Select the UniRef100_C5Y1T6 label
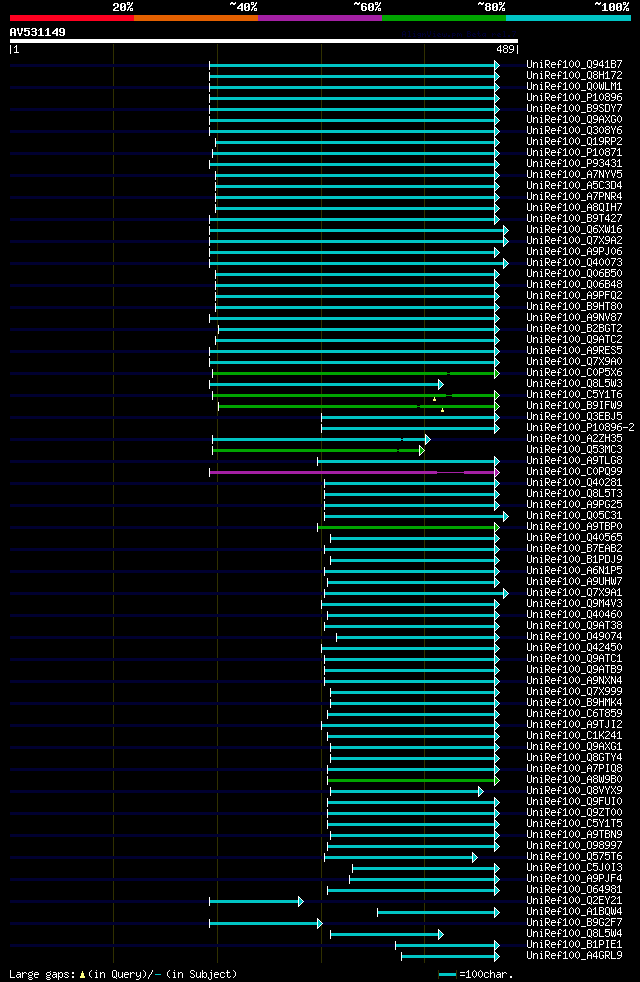The height and width of the screenshot is (982, 640). (574, 395)
